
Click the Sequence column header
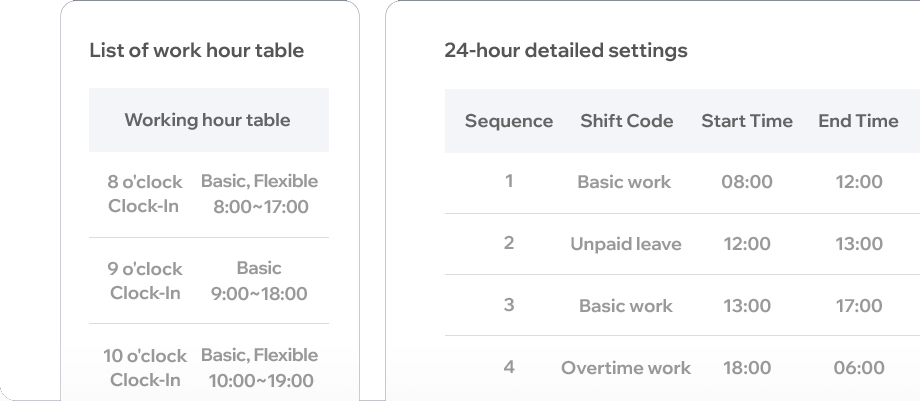pyautogui.click(x=509, y=121)
